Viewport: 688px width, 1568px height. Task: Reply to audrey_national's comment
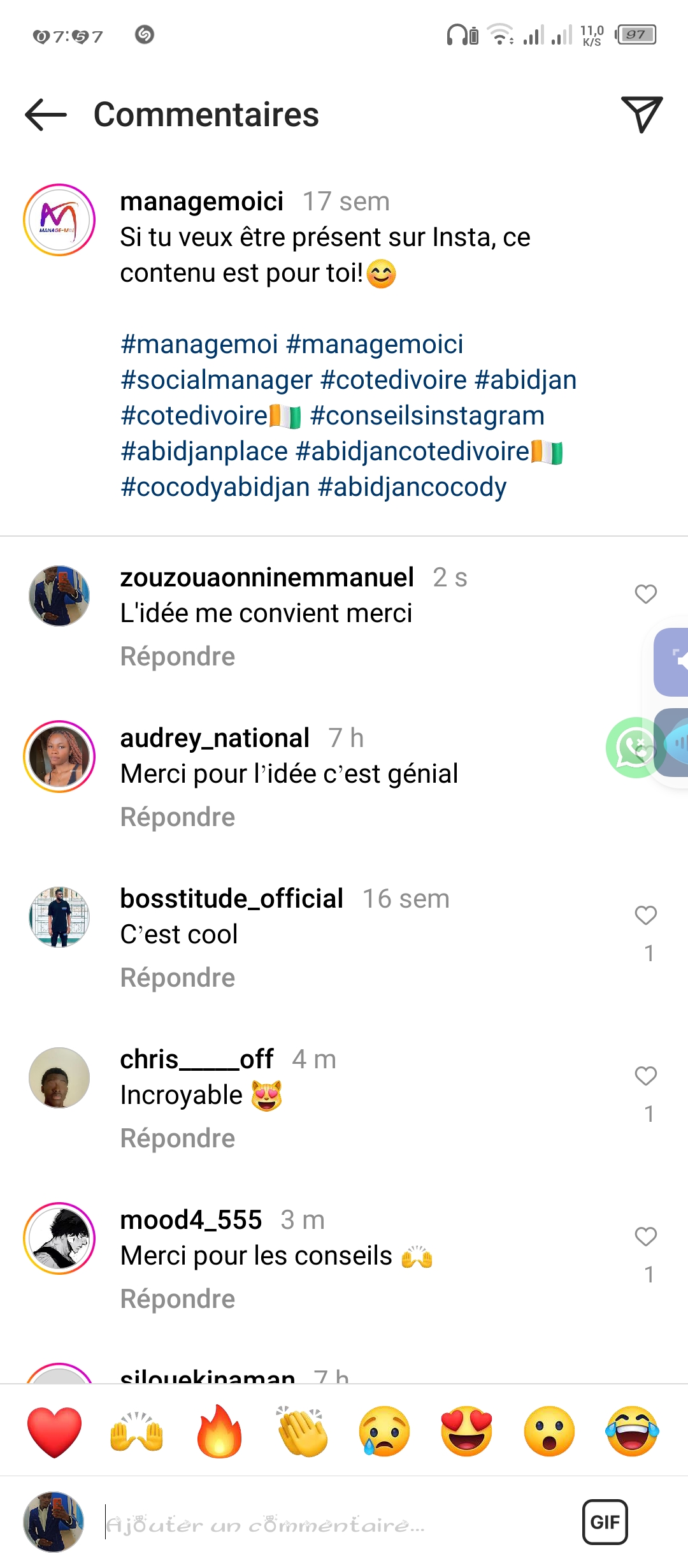[178, 817]
